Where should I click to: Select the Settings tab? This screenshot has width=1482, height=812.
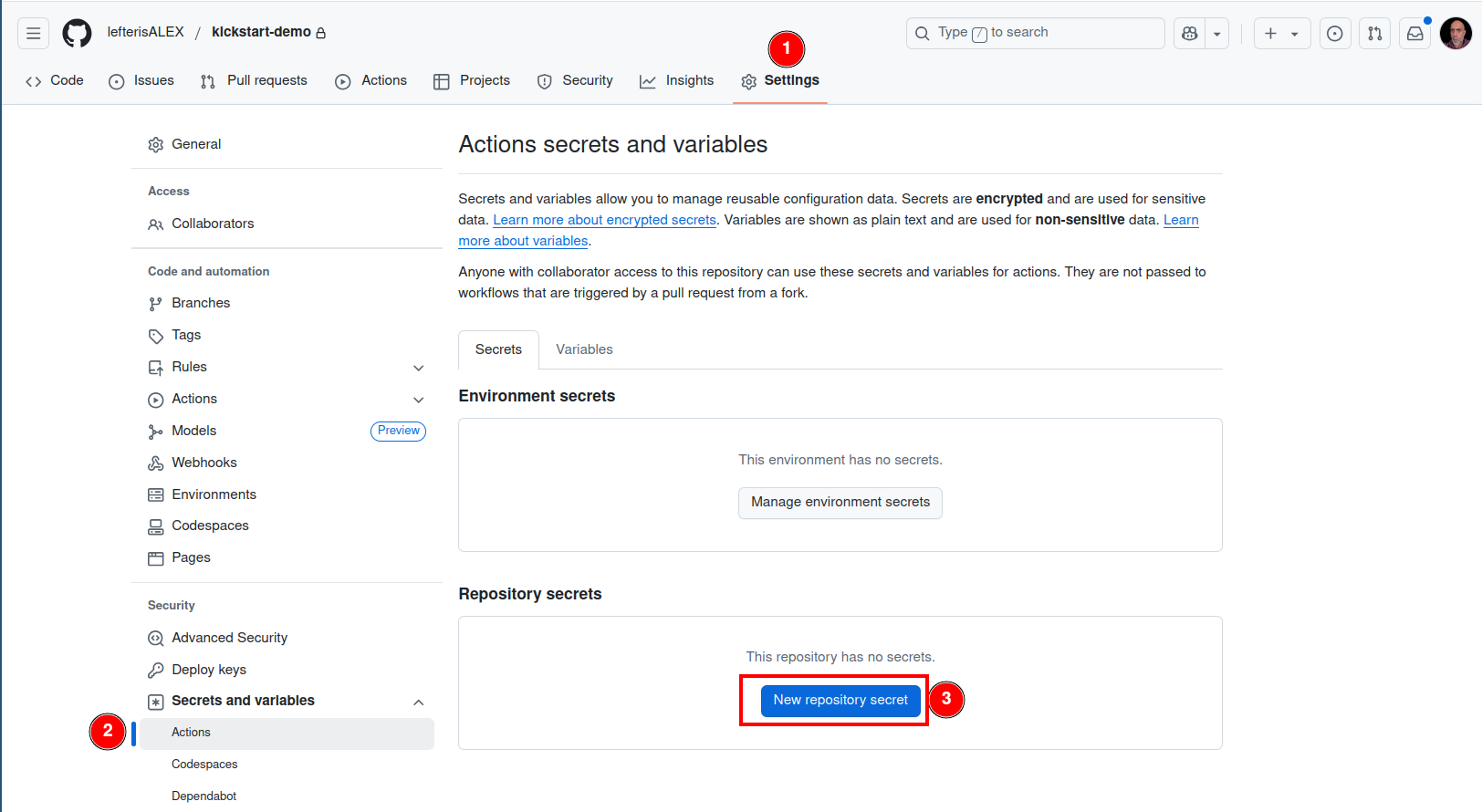780,80
